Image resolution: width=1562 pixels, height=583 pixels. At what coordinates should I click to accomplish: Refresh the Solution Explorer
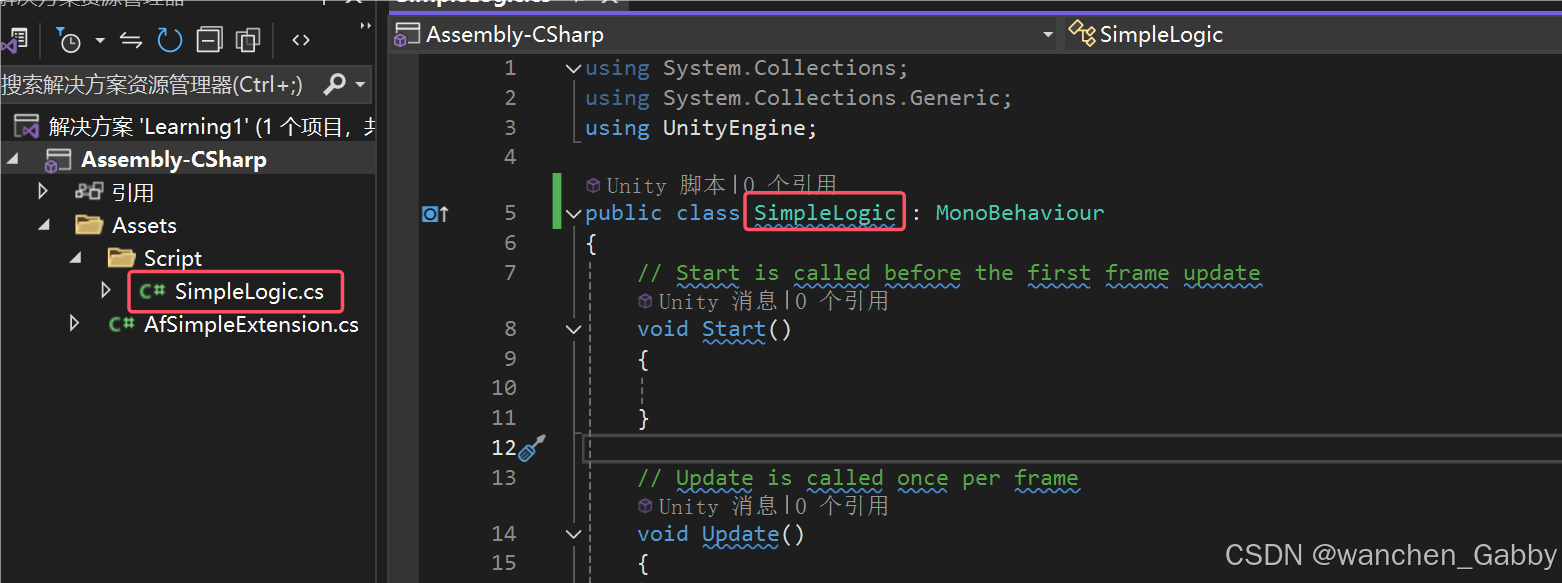tap(170, 40)
